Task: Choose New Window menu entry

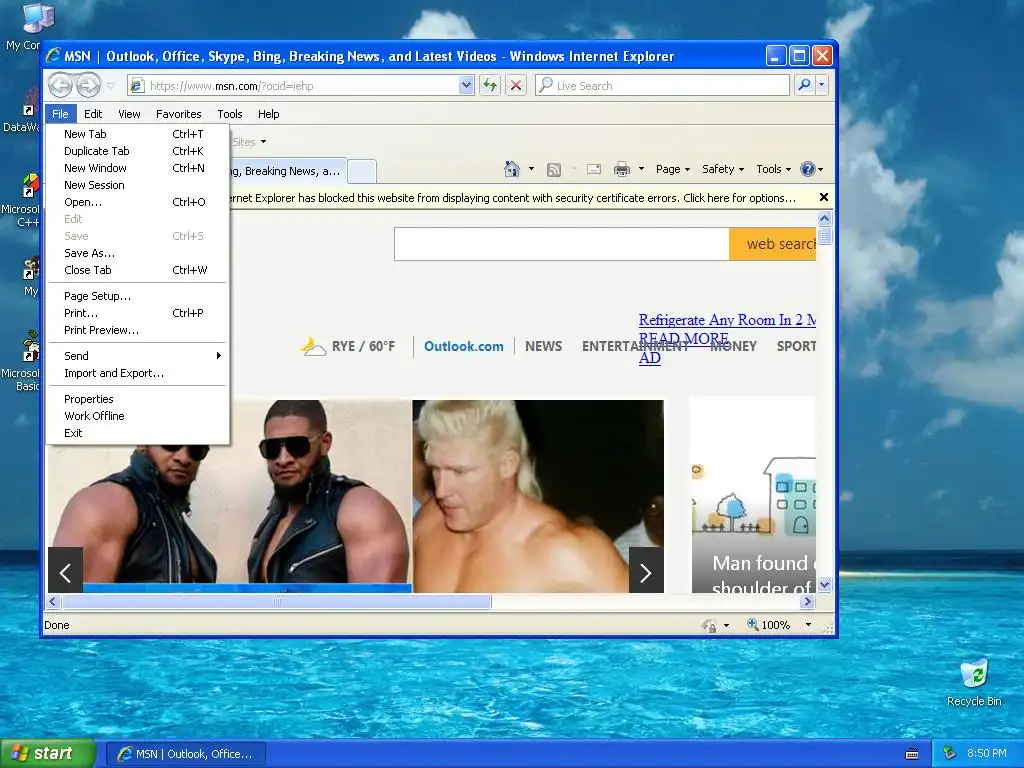Action: click(137, 168)
